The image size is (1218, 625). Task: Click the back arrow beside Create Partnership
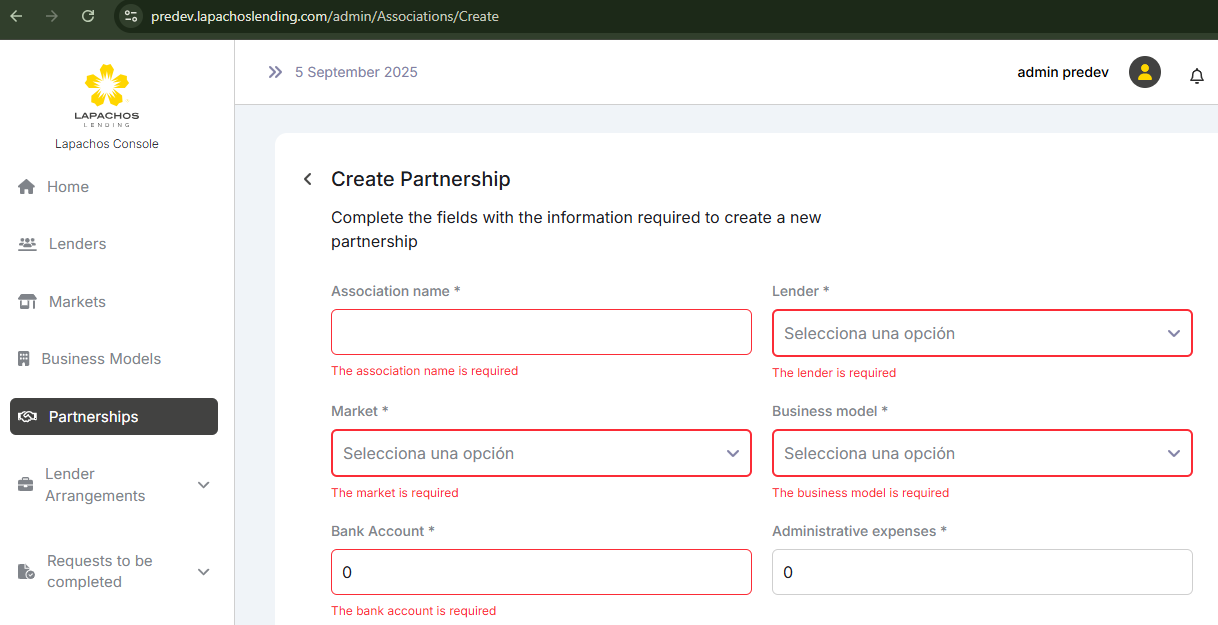click(308, 179)
